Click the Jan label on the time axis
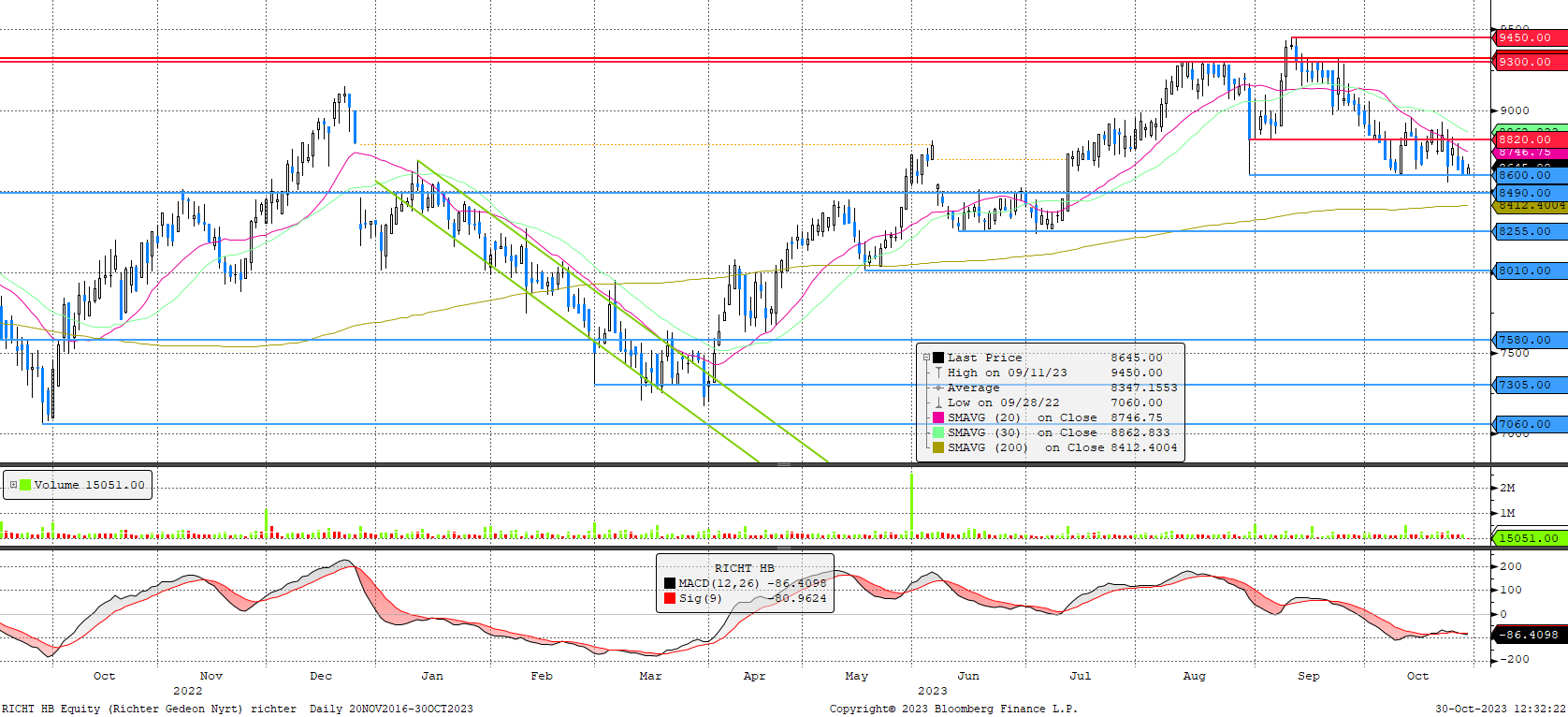1568x717 pixels. 432,676
